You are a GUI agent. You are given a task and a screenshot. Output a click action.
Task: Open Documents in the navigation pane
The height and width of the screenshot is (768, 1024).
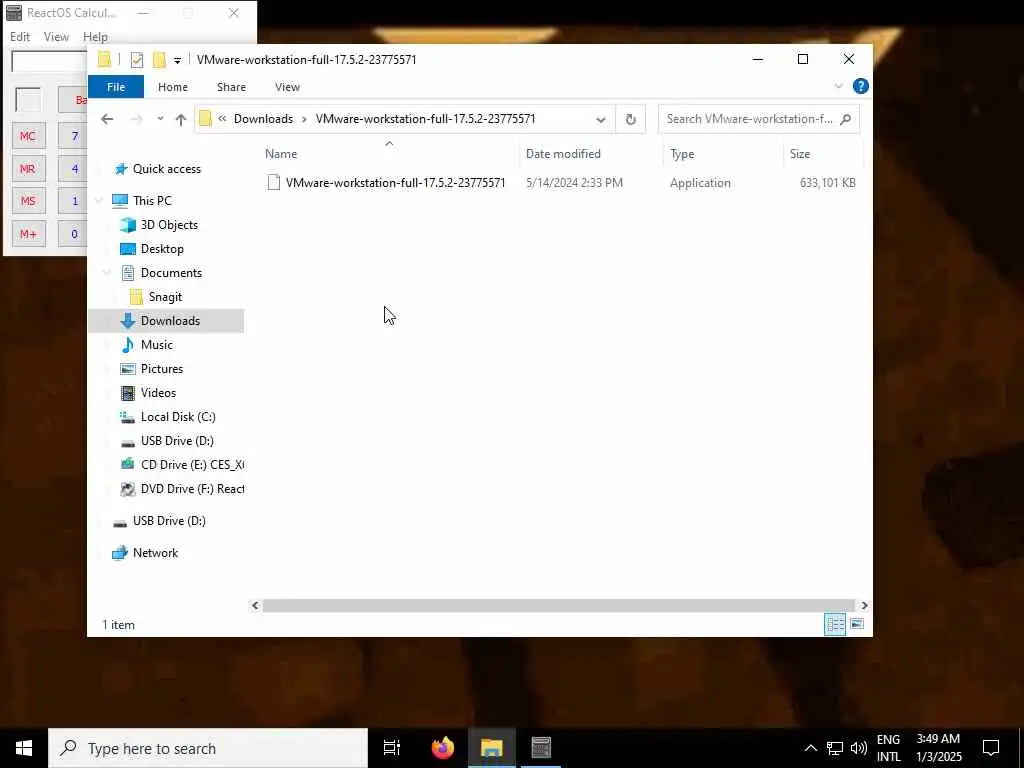point(171,273)
